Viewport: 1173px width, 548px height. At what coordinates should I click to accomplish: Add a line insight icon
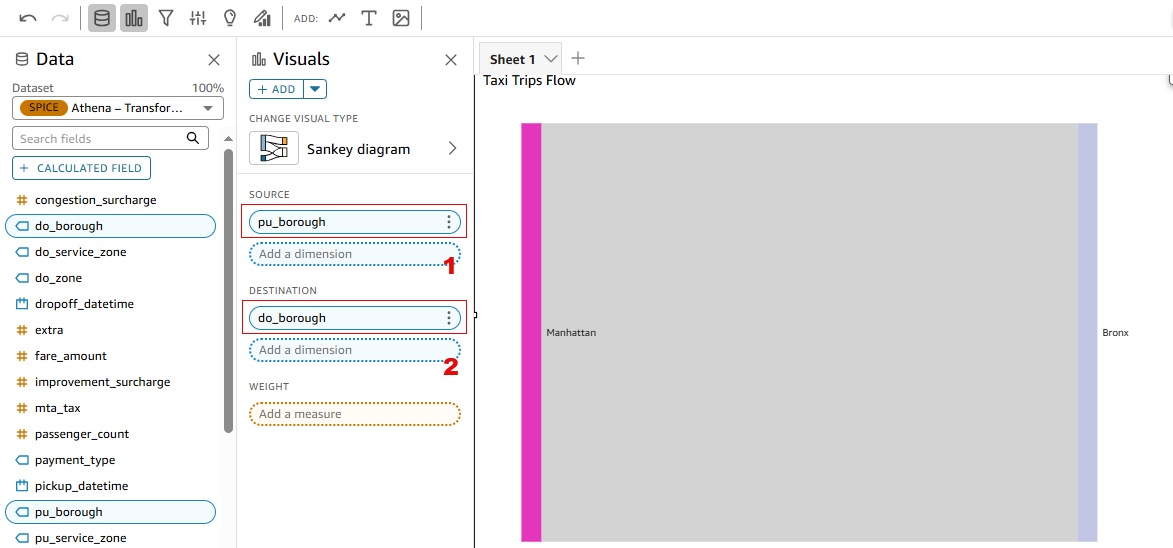point(337,18)
